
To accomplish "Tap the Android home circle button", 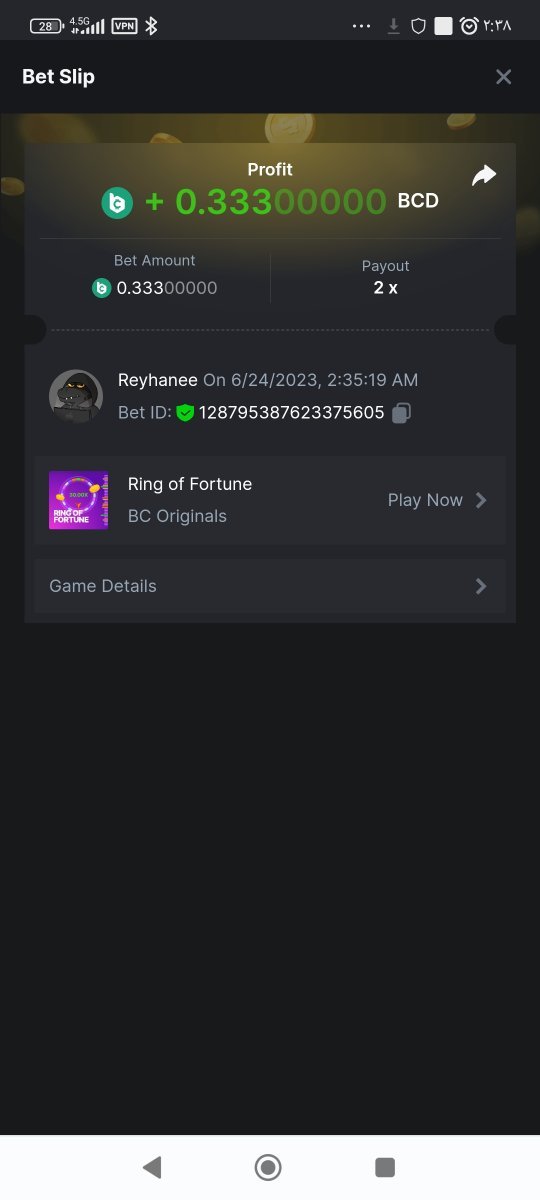I will tap(268, 1167).
